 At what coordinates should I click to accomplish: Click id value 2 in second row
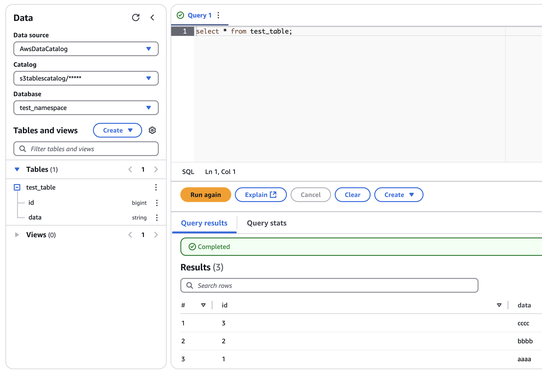click(223, 341)
